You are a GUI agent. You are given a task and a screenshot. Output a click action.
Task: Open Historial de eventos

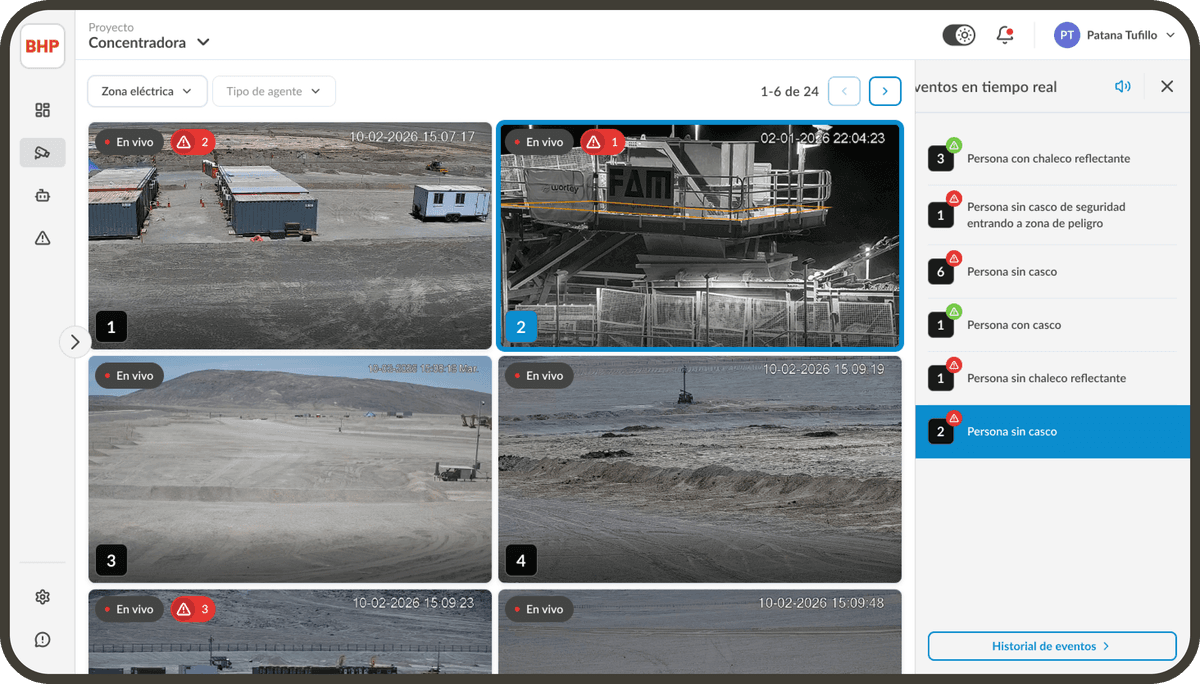[1051, 646]
